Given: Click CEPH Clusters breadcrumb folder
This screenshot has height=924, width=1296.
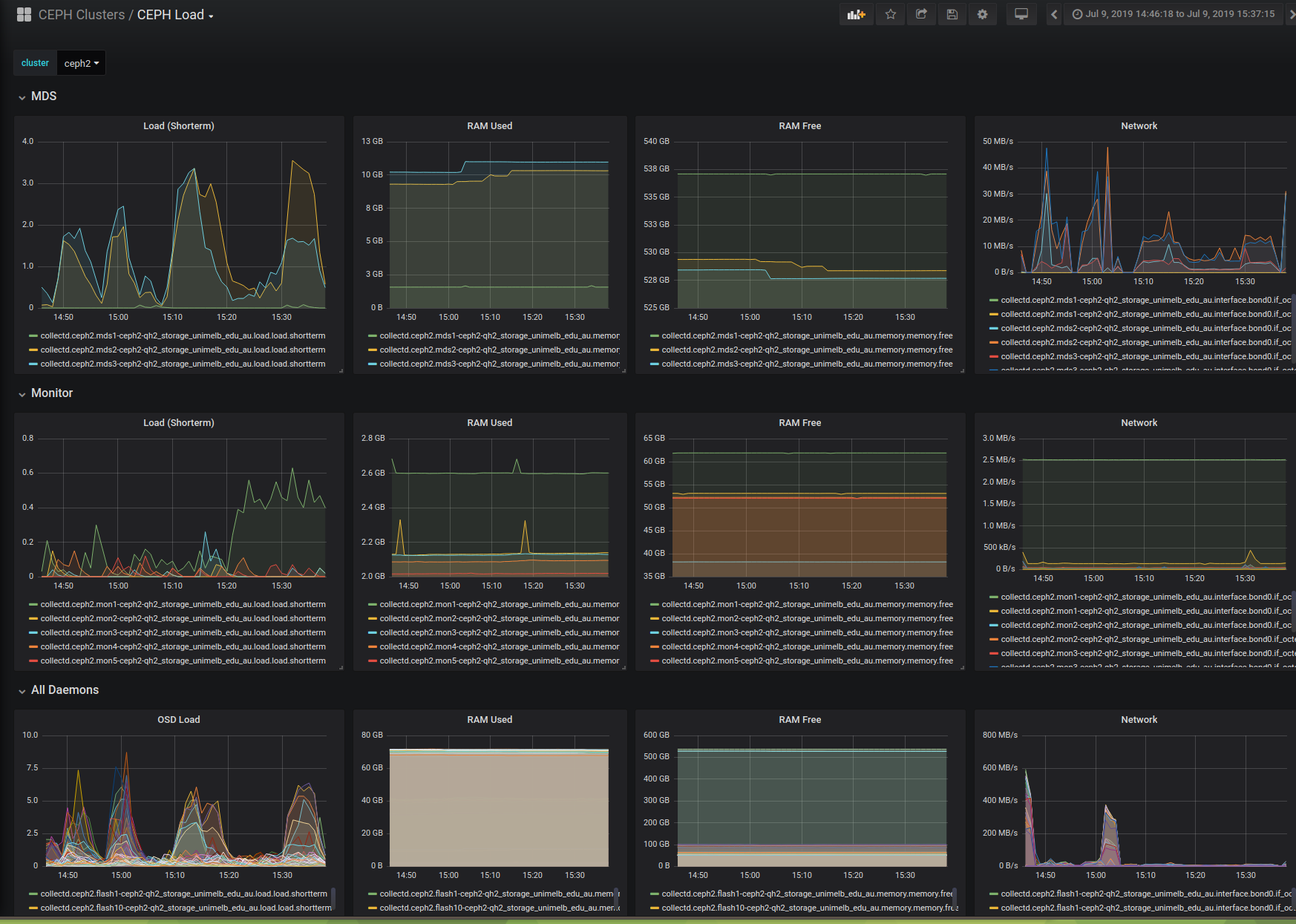Looking at the screenshot, I should [82, 15].
